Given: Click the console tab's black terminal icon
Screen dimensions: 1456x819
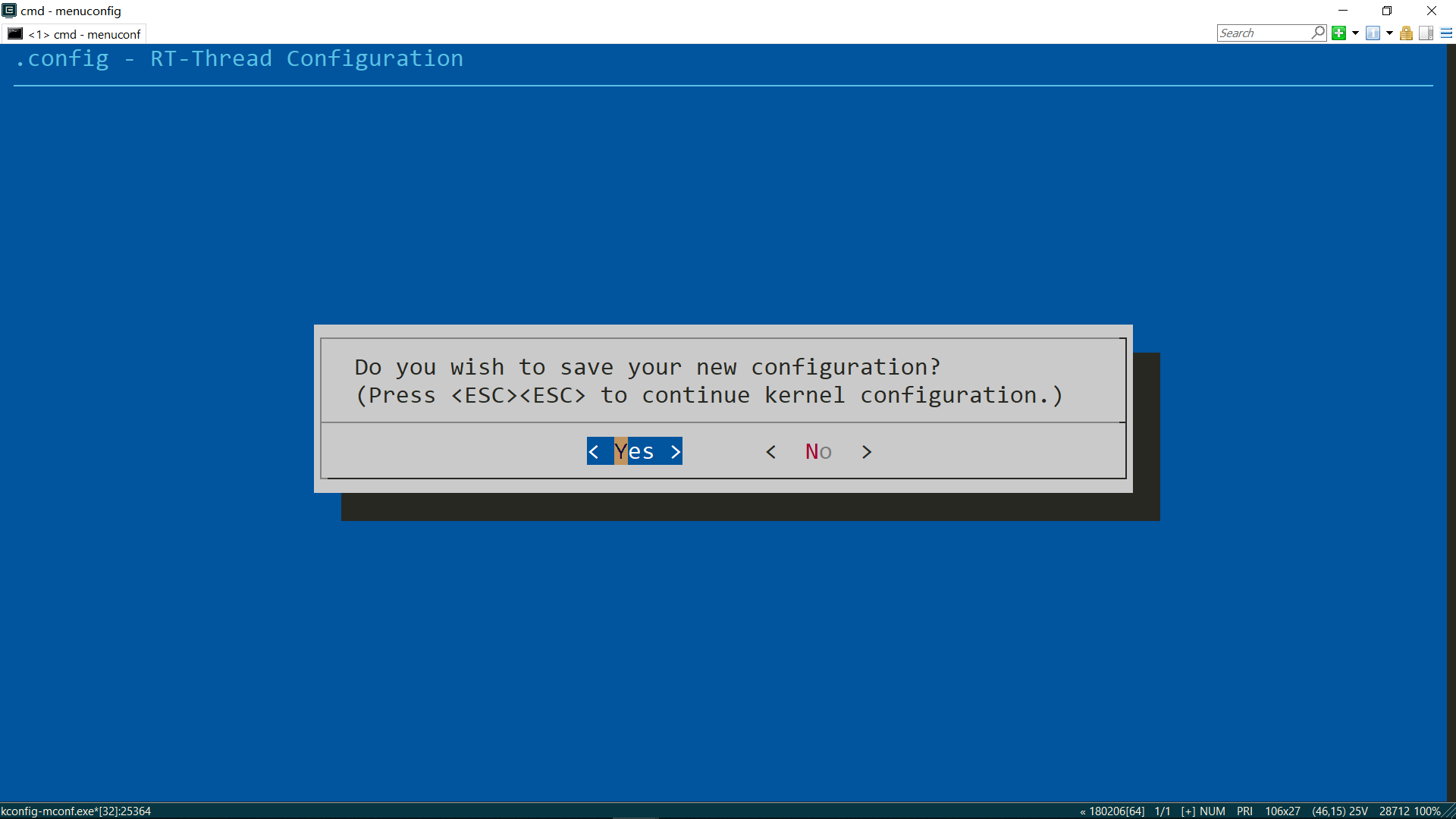Looking at the screenshot, I should tap(15, 33).
